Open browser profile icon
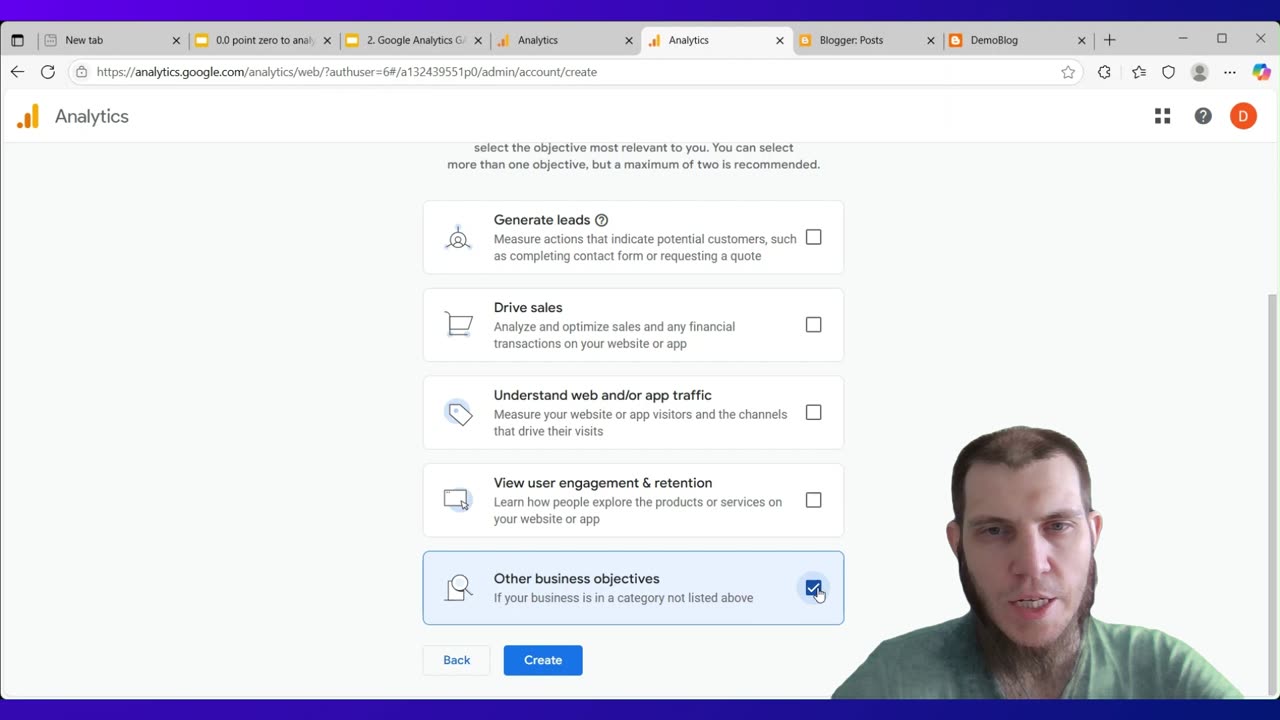Viewport: 1280px width, 720px height. (x=1200, y=72)
